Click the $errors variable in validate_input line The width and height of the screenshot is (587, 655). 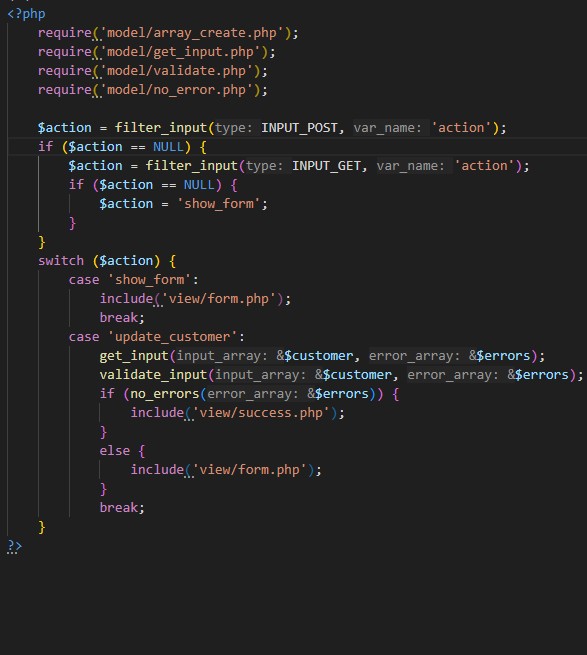click(542, 375)
